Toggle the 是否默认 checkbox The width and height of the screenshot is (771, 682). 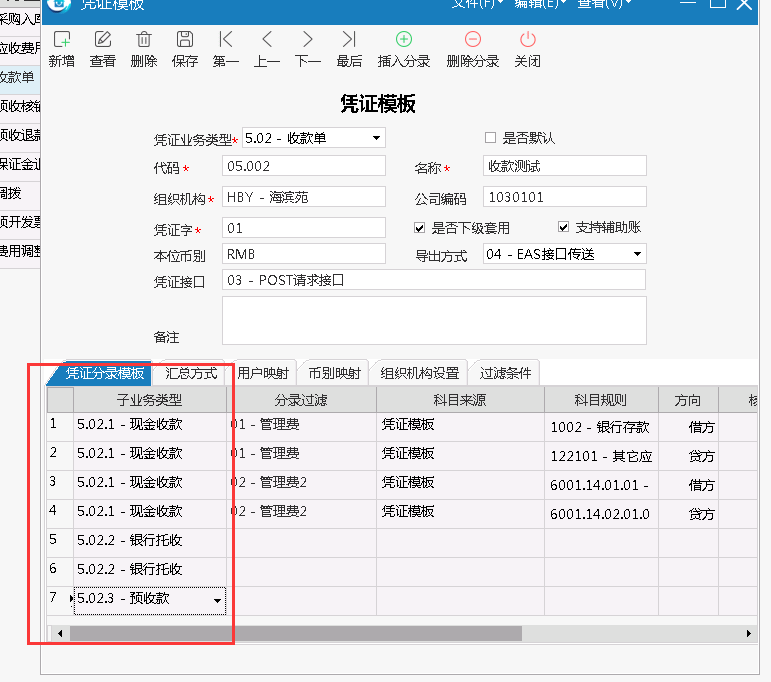coord(490,138)
